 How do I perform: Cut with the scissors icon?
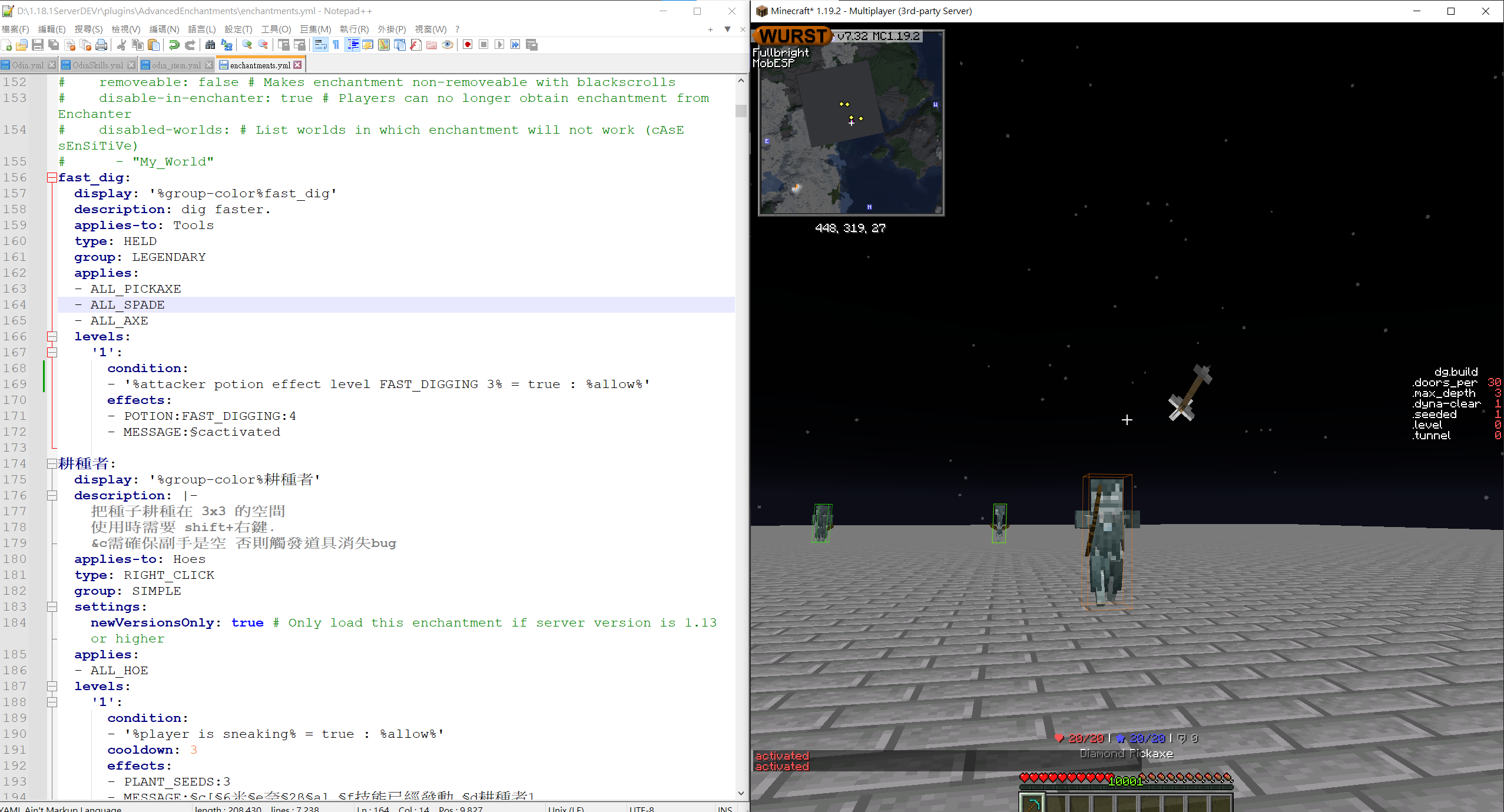click(x=122, y=45)
